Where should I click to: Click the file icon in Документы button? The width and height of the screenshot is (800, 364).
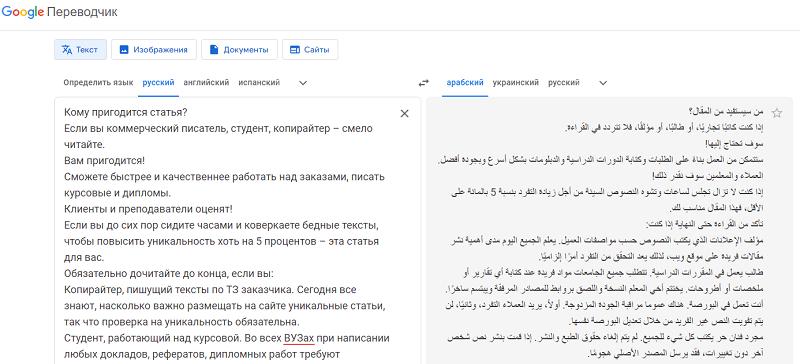coord(214,50)
